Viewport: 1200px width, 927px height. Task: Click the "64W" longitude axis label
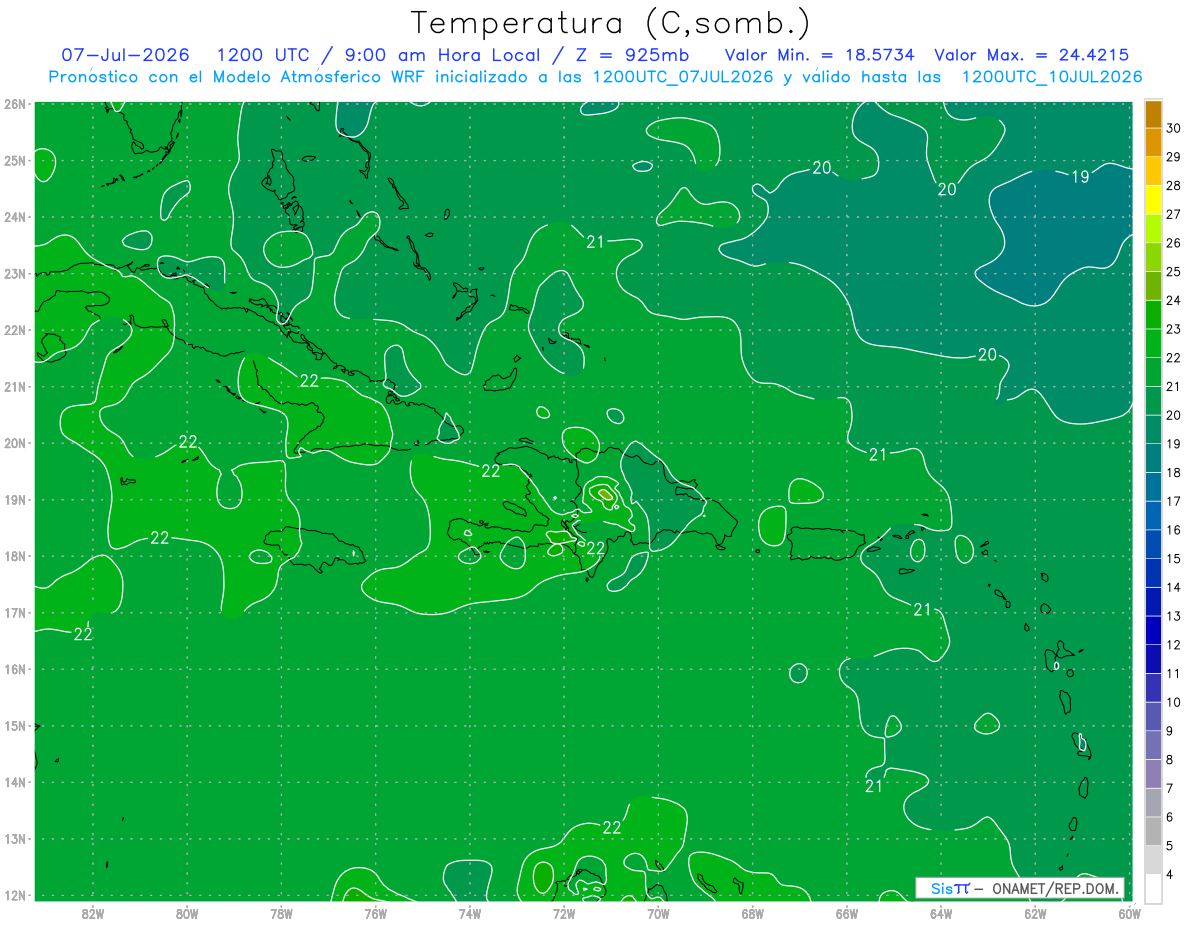941,913
